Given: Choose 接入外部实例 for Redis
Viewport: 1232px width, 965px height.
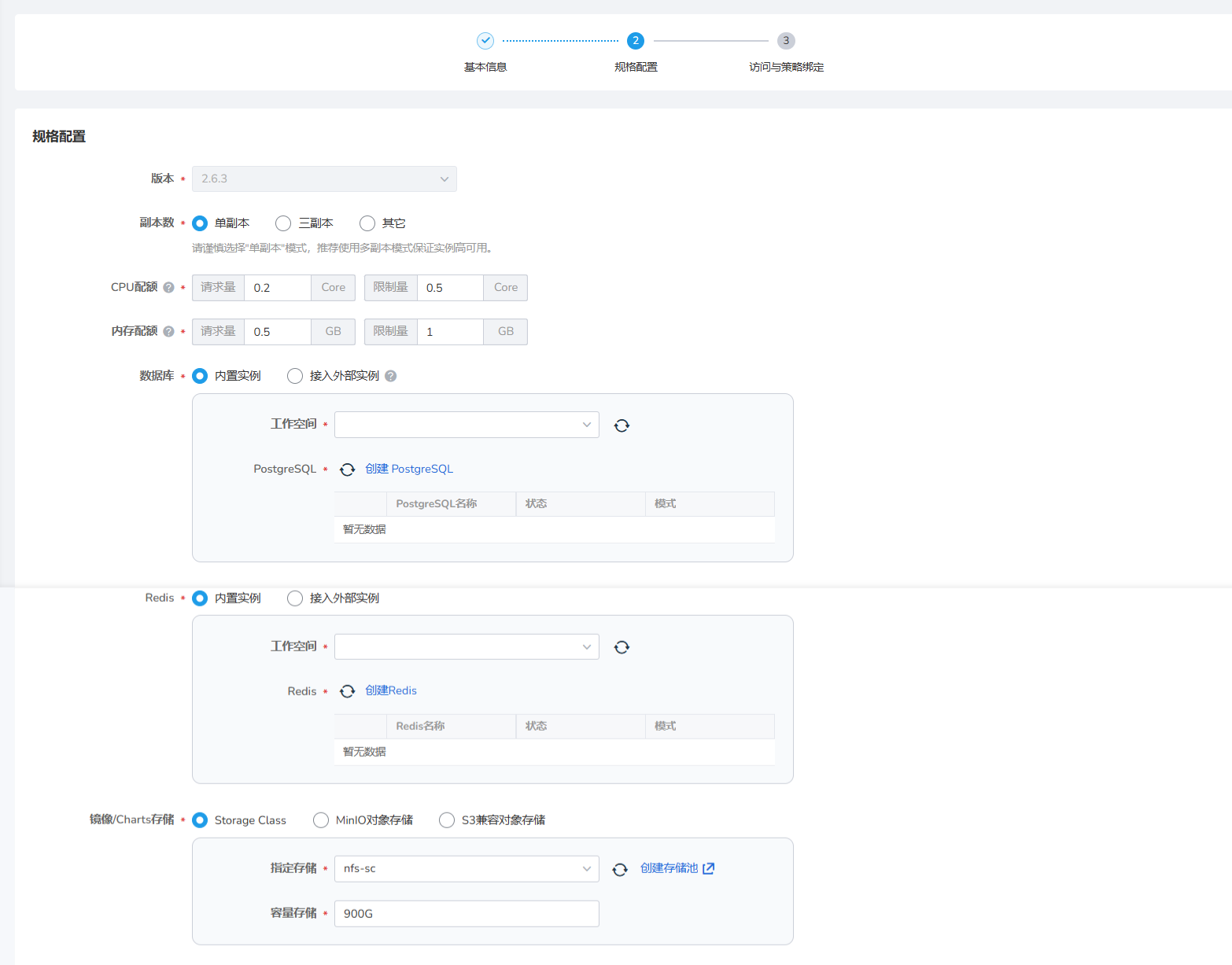Looking at the screenshot, I should [x=295, y=599].
